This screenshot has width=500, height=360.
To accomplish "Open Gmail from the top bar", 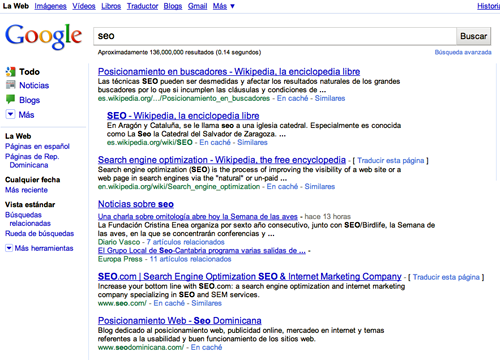I will point(197,6).
